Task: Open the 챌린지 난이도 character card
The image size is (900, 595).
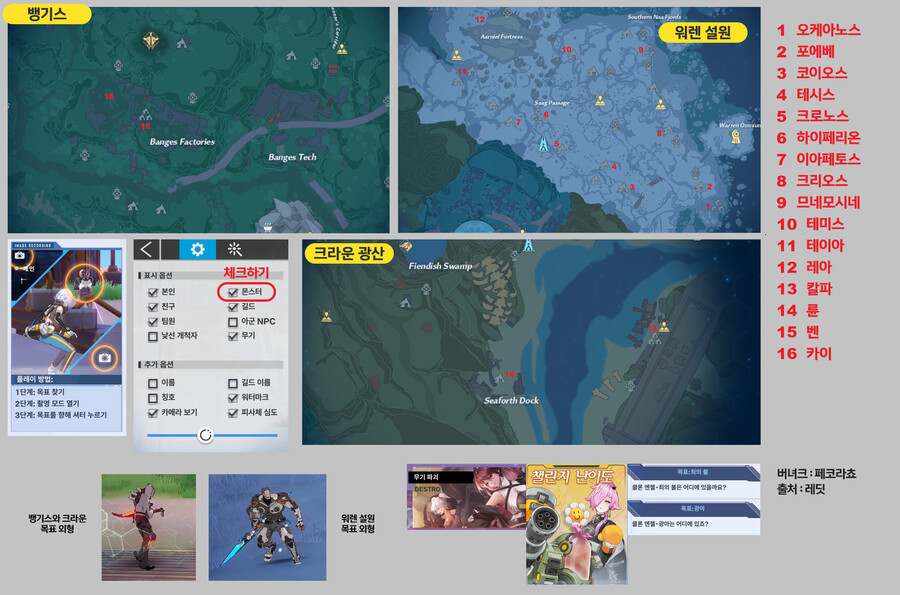Action: pos(575,523)
